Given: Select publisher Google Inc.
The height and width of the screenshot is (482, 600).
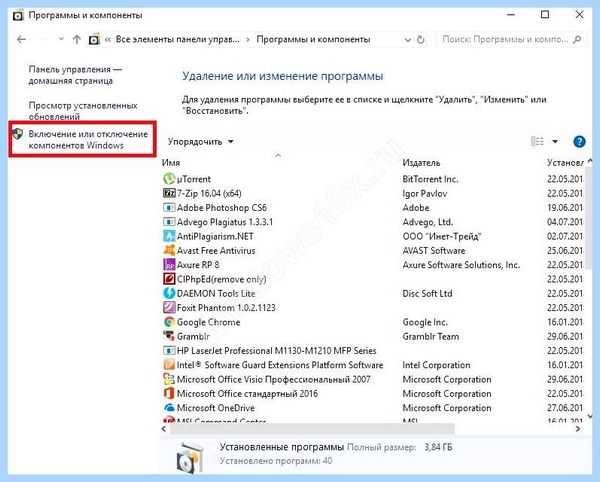Looking at the screenshot, I should pyautogui.click(x=425, y=322).
